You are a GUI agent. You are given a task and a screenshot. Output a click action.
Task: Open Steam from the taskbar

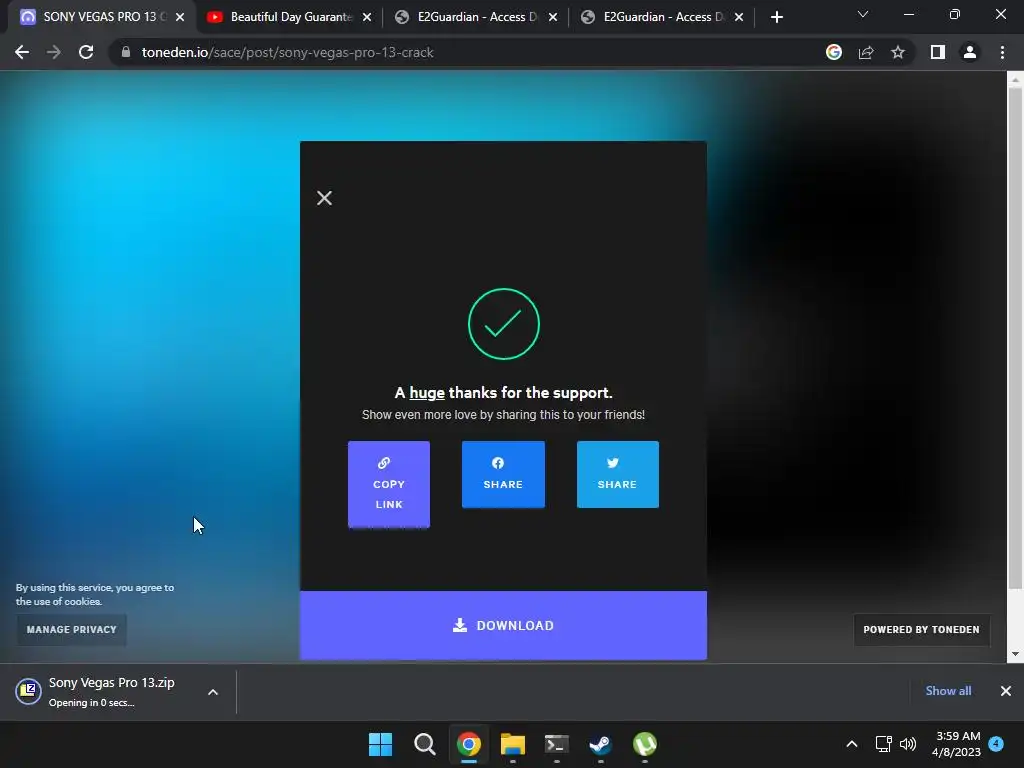pyautogui.click(x=600, y=744)
